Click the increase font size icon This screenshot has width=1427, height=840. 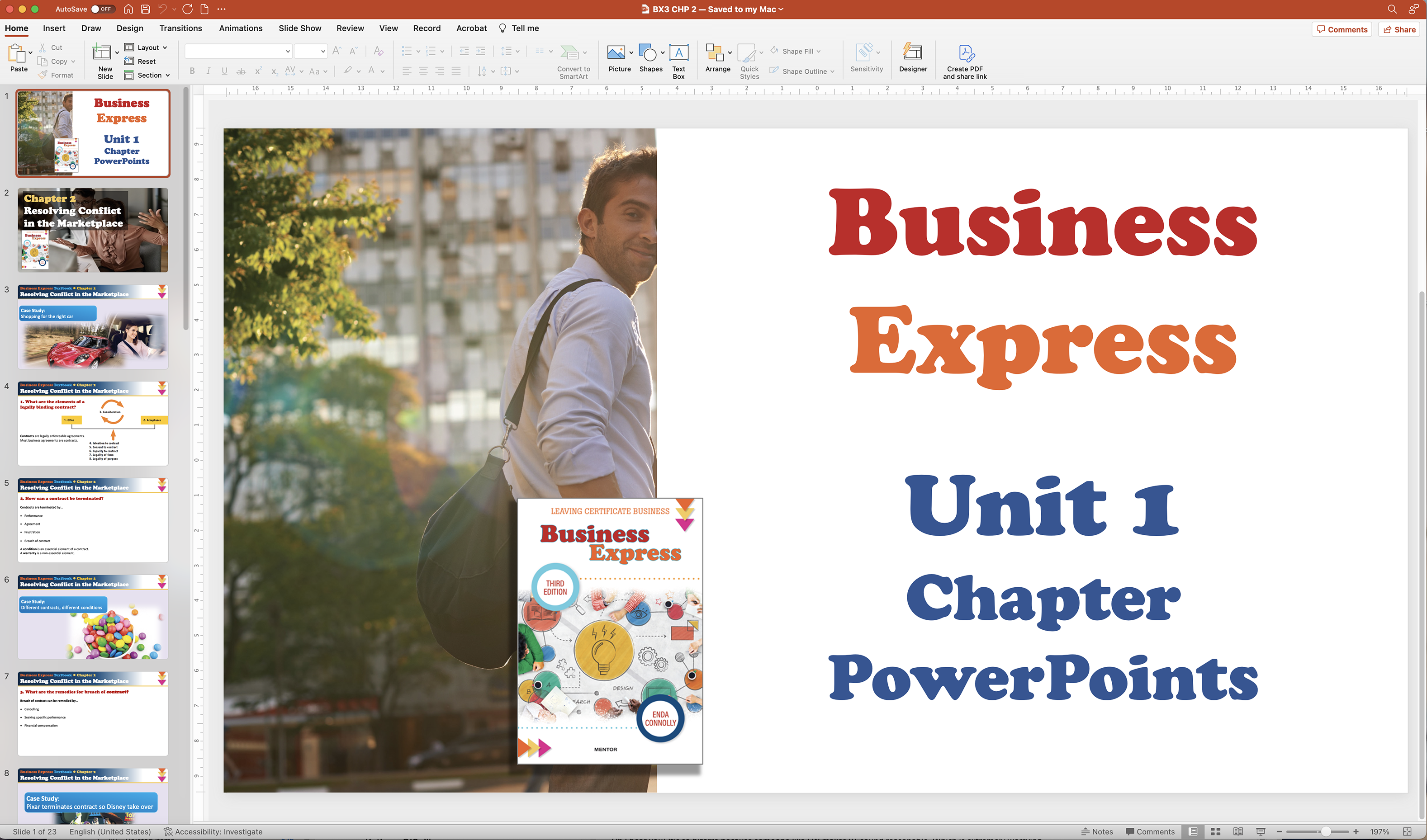pos(337,51)
